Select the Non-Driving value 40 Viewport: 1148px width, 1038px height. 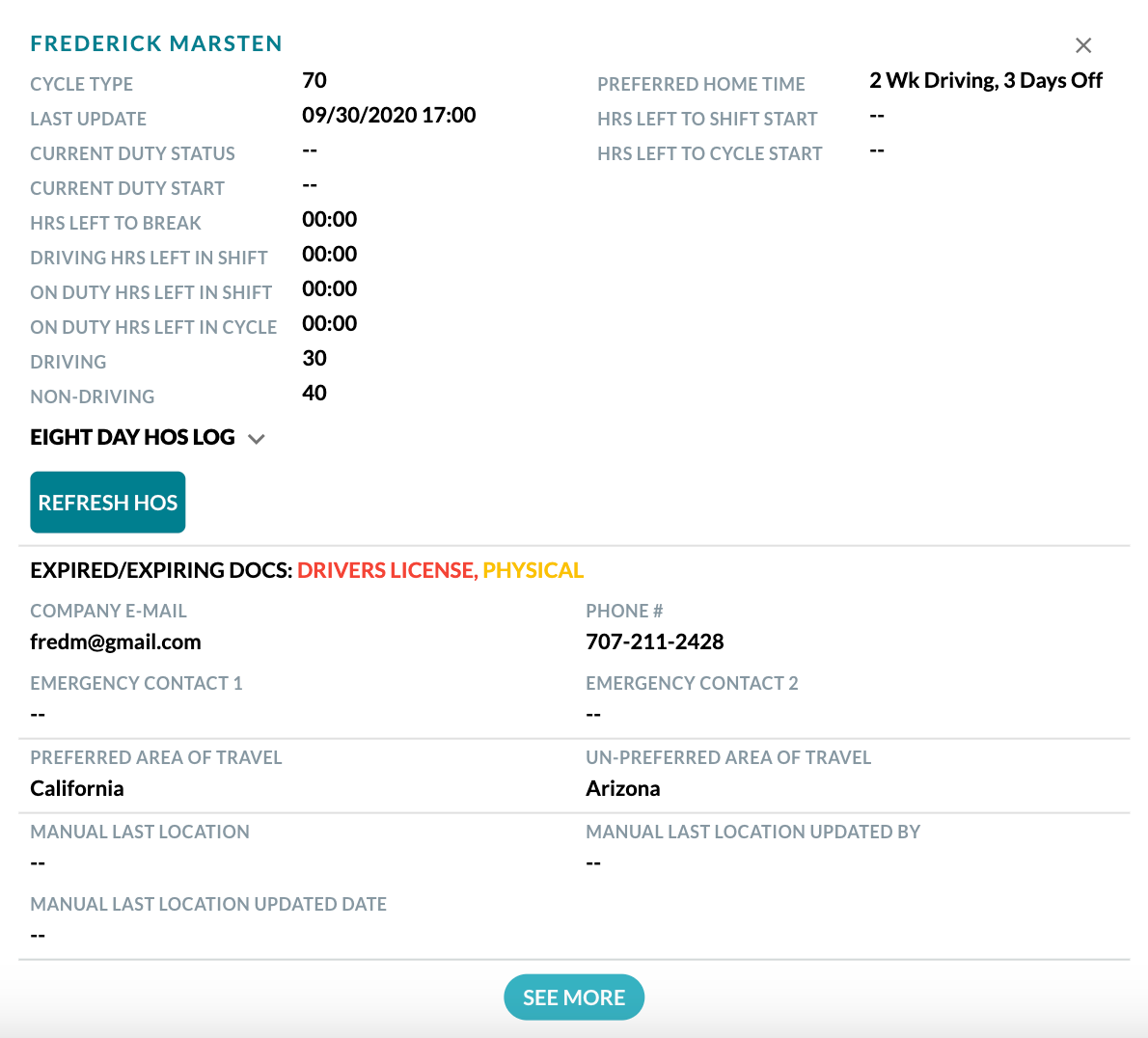click(x=314, y=393)
